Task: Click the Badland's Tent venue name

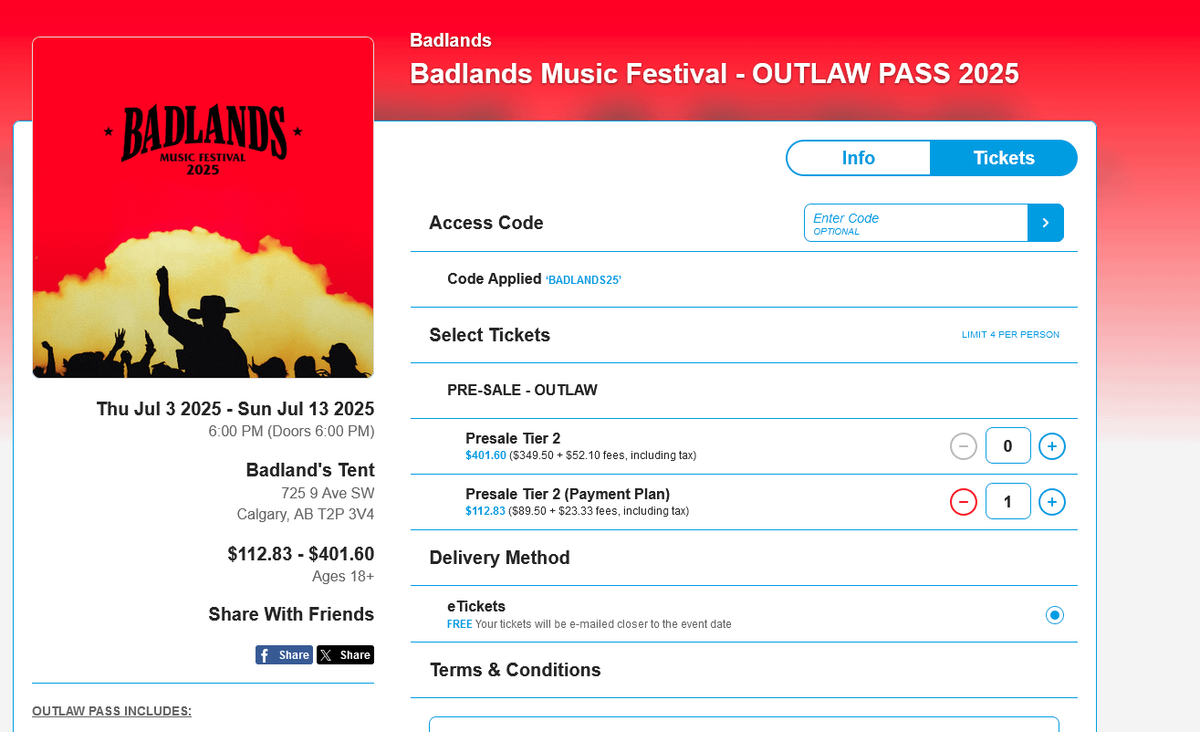Action: point(310,470)
